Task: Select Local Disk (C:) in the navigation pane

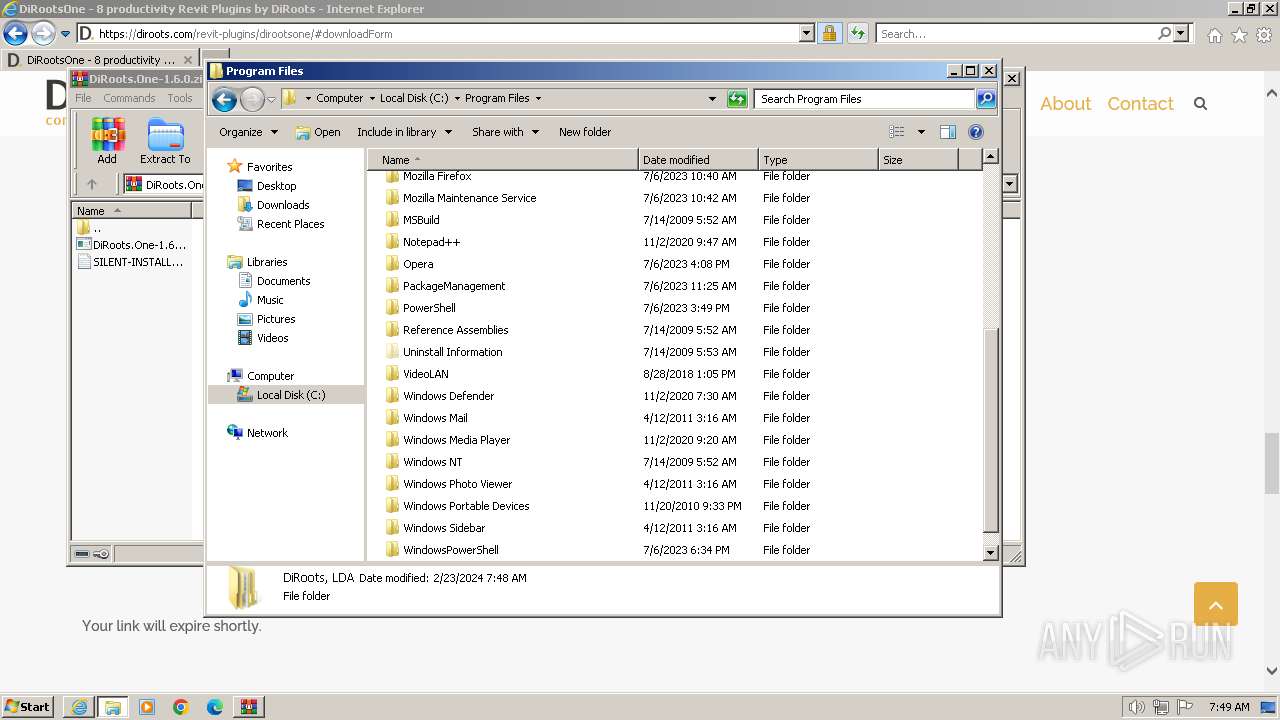Action: pyautogui.click(x=286, y=395)
